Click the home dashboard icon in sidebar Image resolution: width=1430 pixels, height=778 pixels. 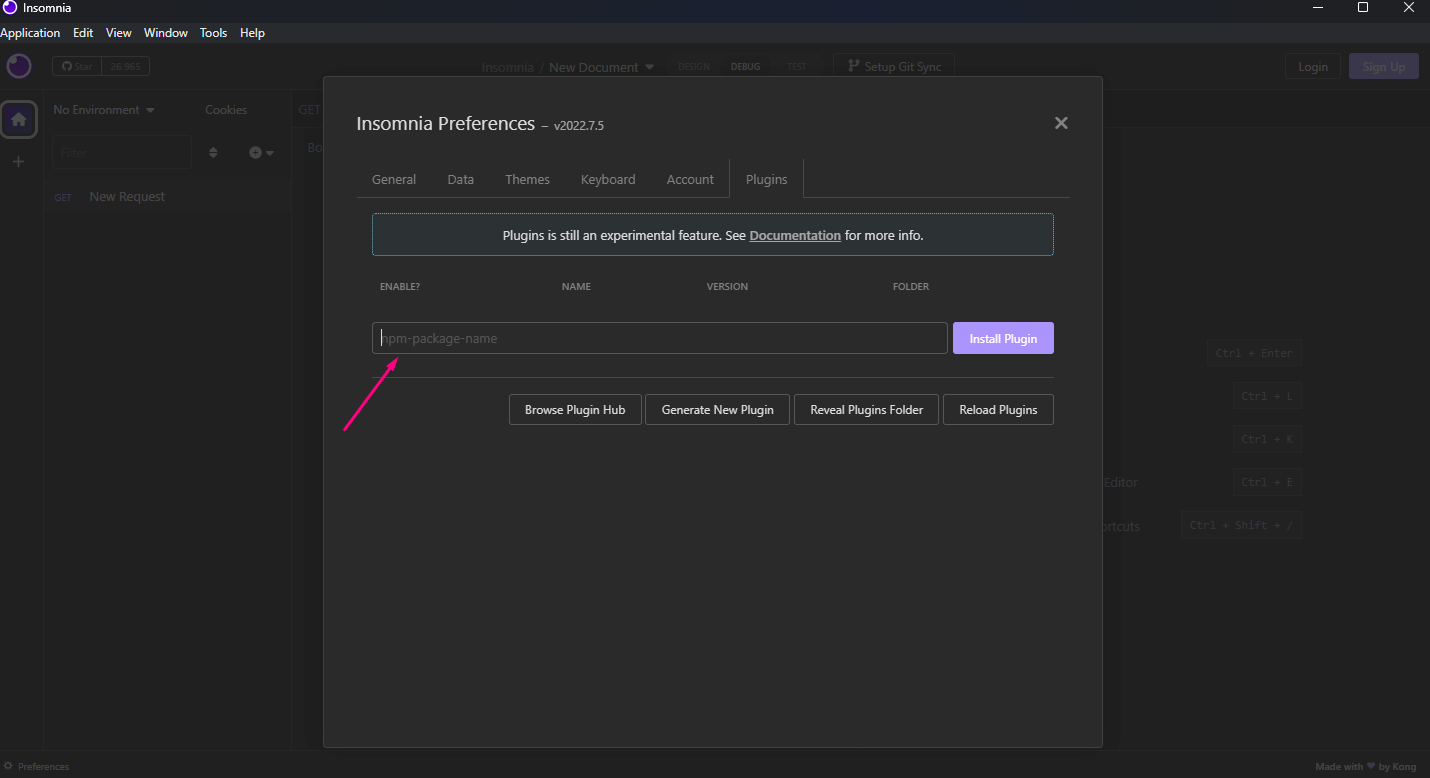pos(19,119)
